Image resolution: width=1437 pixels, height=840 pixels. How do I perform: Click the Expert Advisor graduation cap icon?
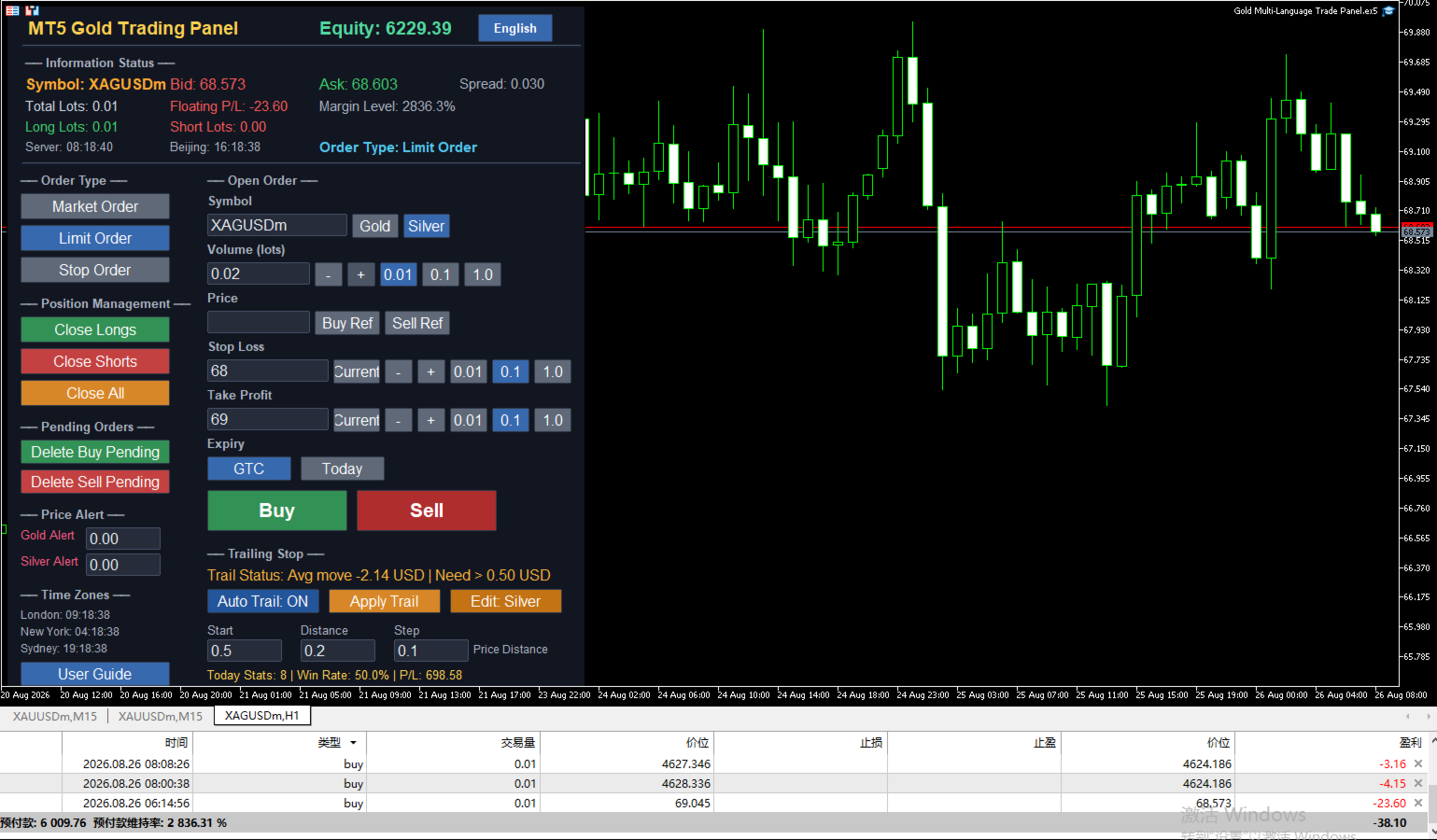1388,11
